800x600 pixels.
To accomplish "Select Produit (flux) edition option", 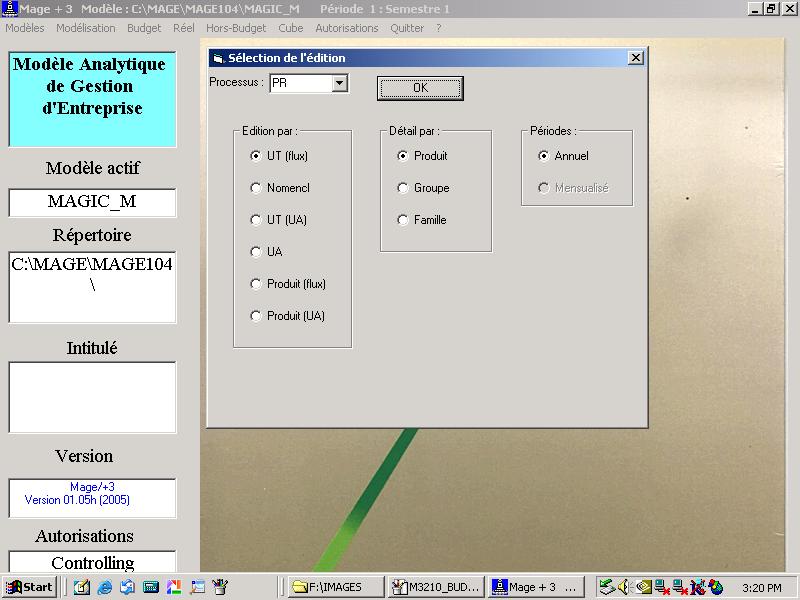I will (288, 284).
